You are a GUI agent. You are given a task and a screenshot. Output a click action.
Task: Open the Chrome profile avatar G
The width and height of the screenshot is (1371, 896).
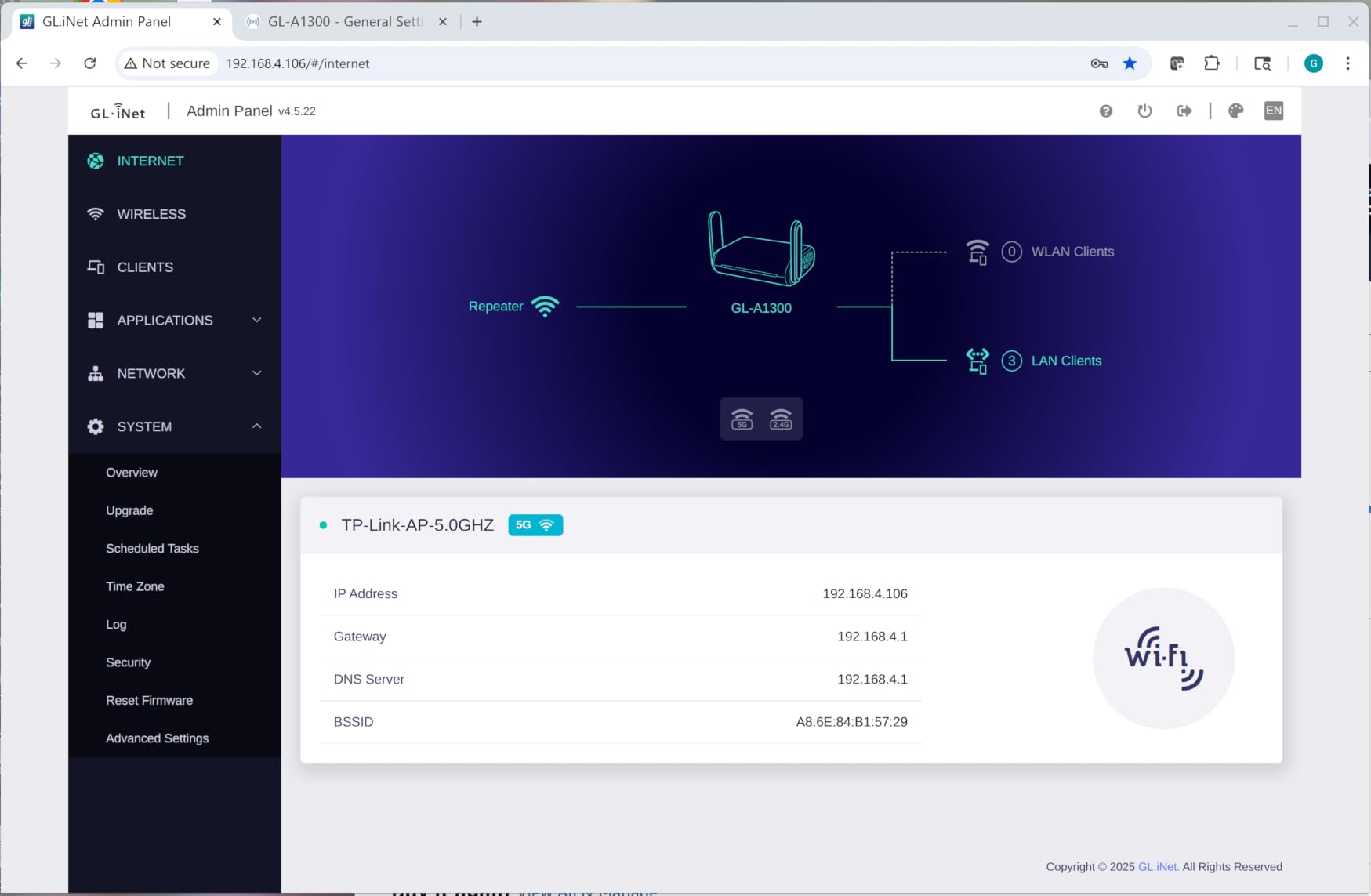pos(1314,63)
